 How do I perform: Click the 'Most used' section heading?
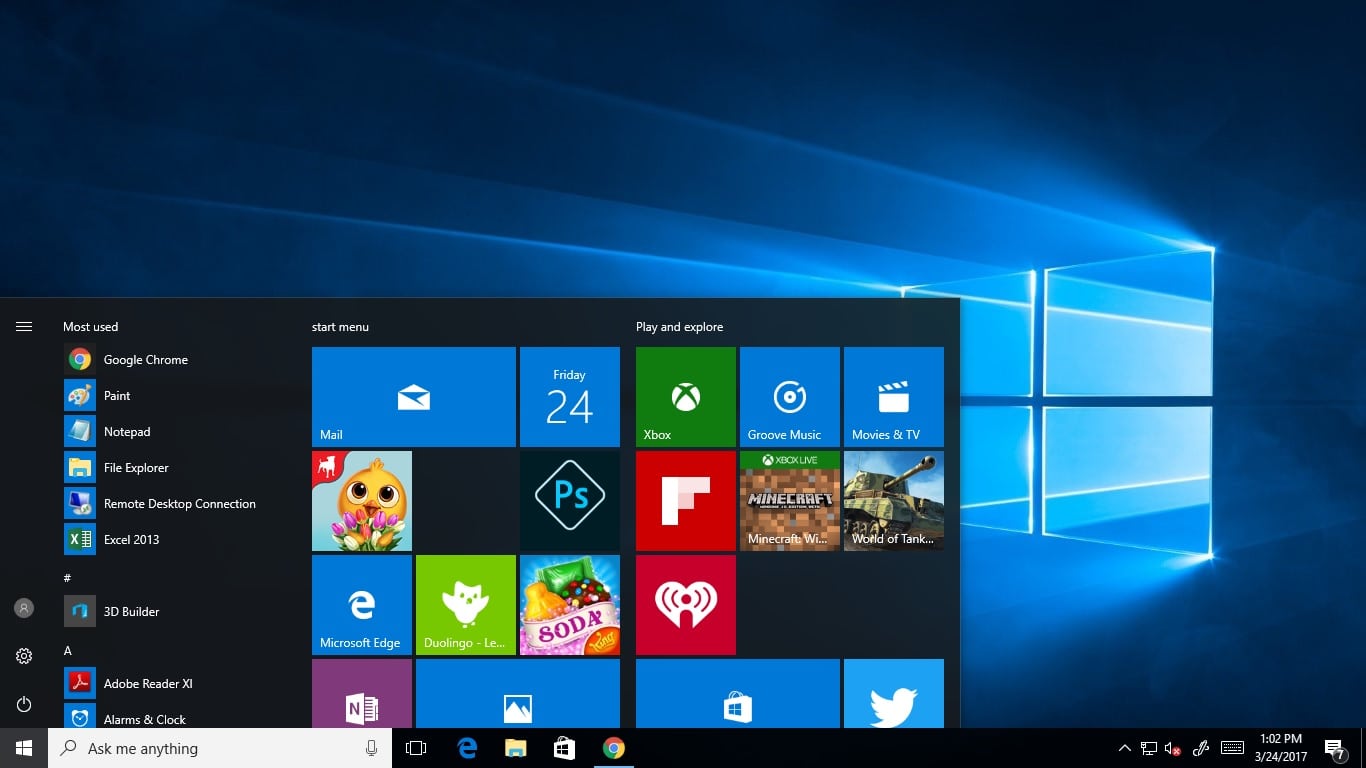pos(90,327)
